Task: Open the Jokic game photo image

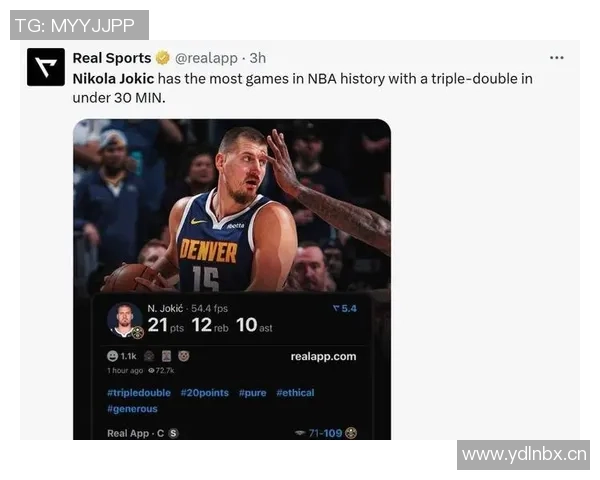Action: (232, 205)
